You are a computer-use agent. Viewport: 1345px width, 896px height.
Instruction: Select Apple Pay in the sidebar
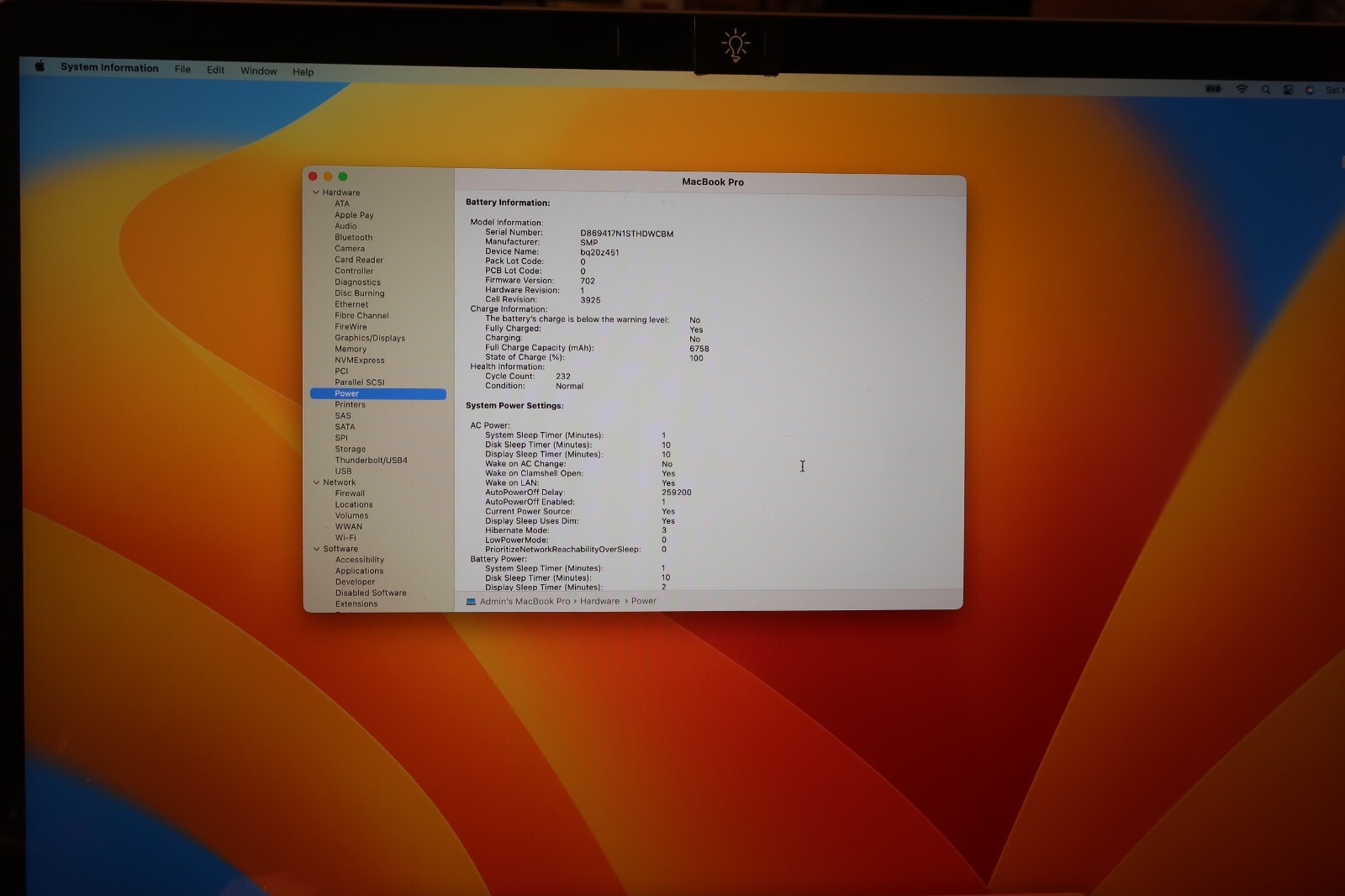click(354, 215)
